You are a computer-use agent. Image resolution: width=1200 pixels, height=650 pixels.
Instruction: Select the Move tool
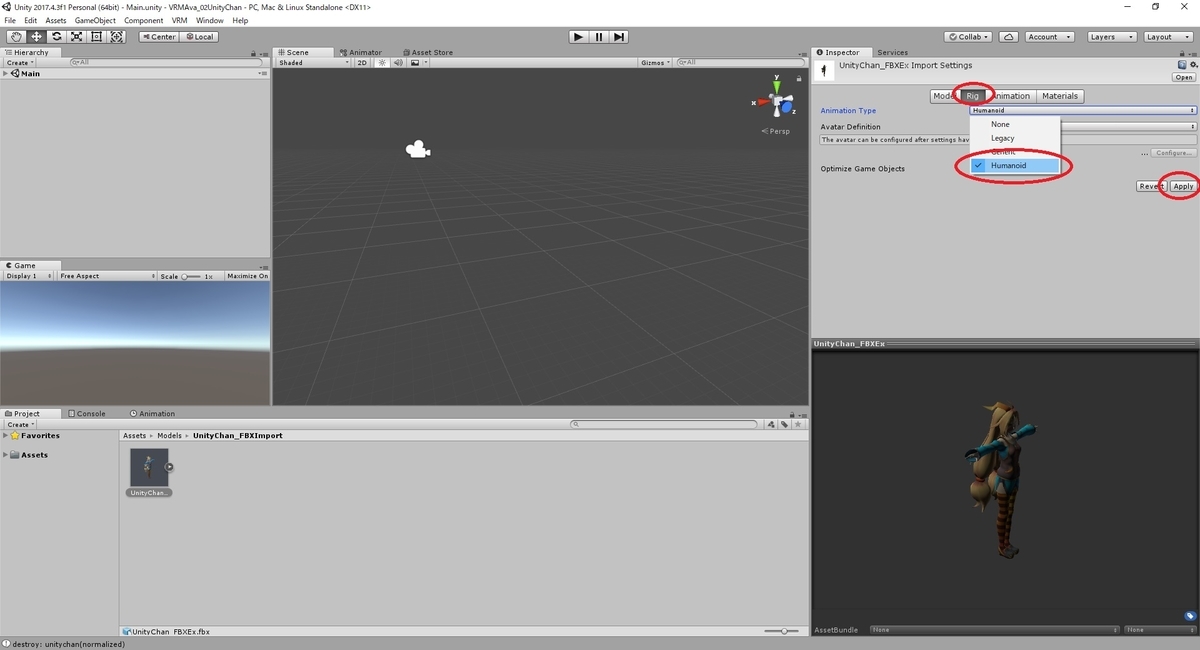coord(36,37)
